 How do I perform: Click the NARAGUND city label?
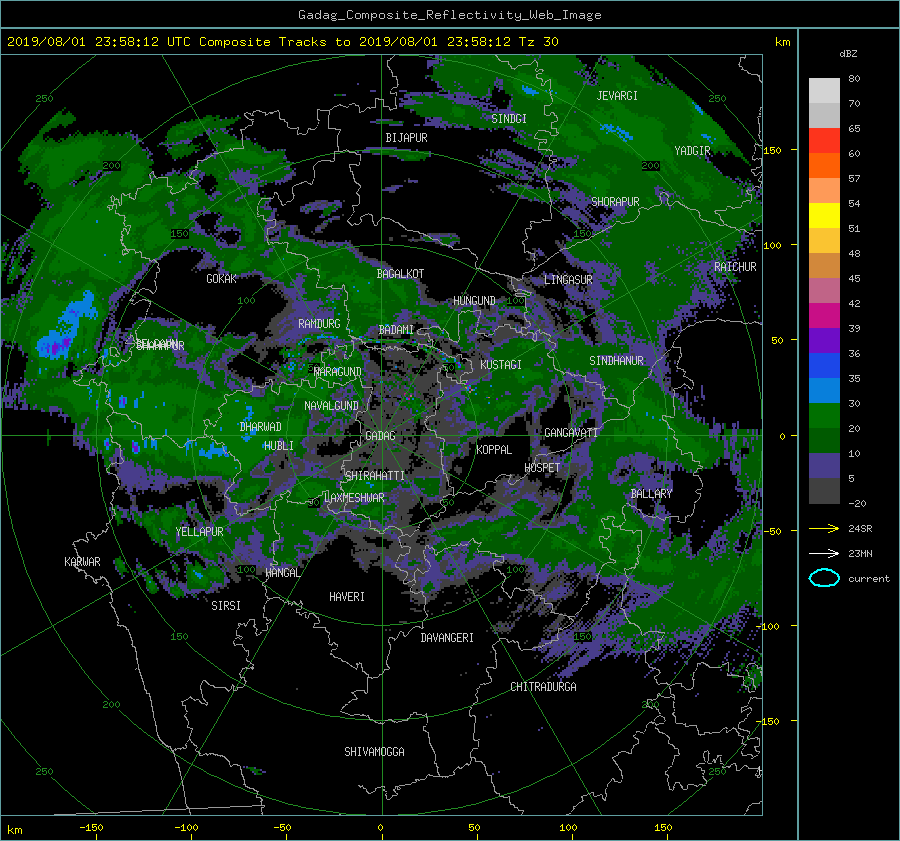pos(338,372)
